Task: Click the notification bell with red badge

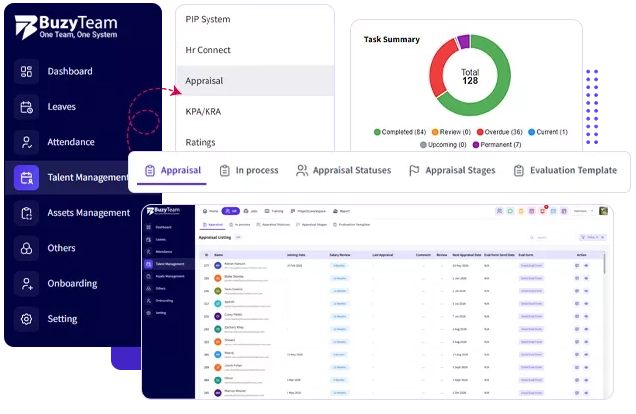Action: click(x=542, y=211)
